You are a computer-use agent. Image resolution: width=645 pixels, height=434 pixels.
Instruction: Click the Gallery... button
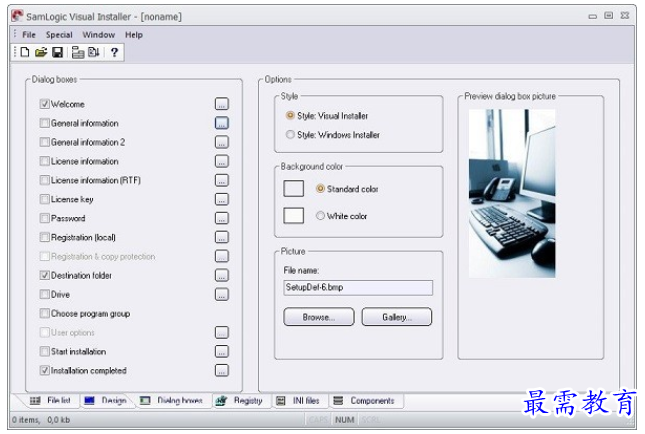pyautogui.click(x=397, y=317)
